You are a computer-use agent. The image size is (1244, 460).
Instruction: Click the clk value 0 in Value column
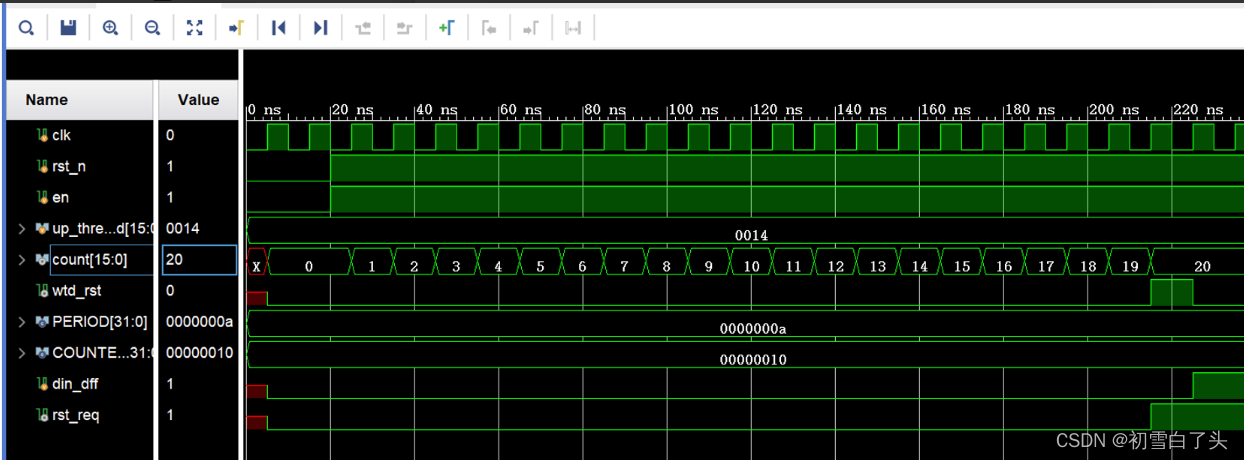coord(170,135)
